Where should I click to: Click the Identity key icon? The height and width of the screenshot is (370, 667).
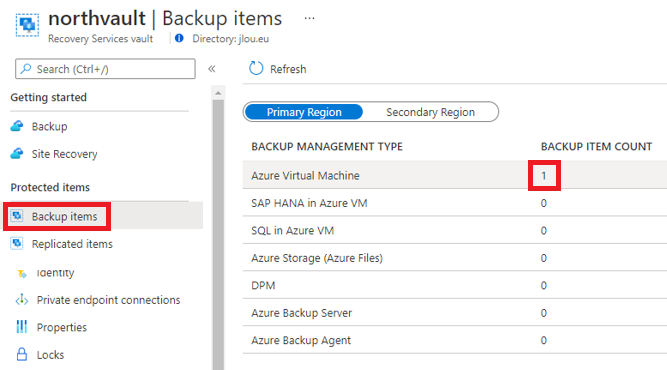click(22, 273)
